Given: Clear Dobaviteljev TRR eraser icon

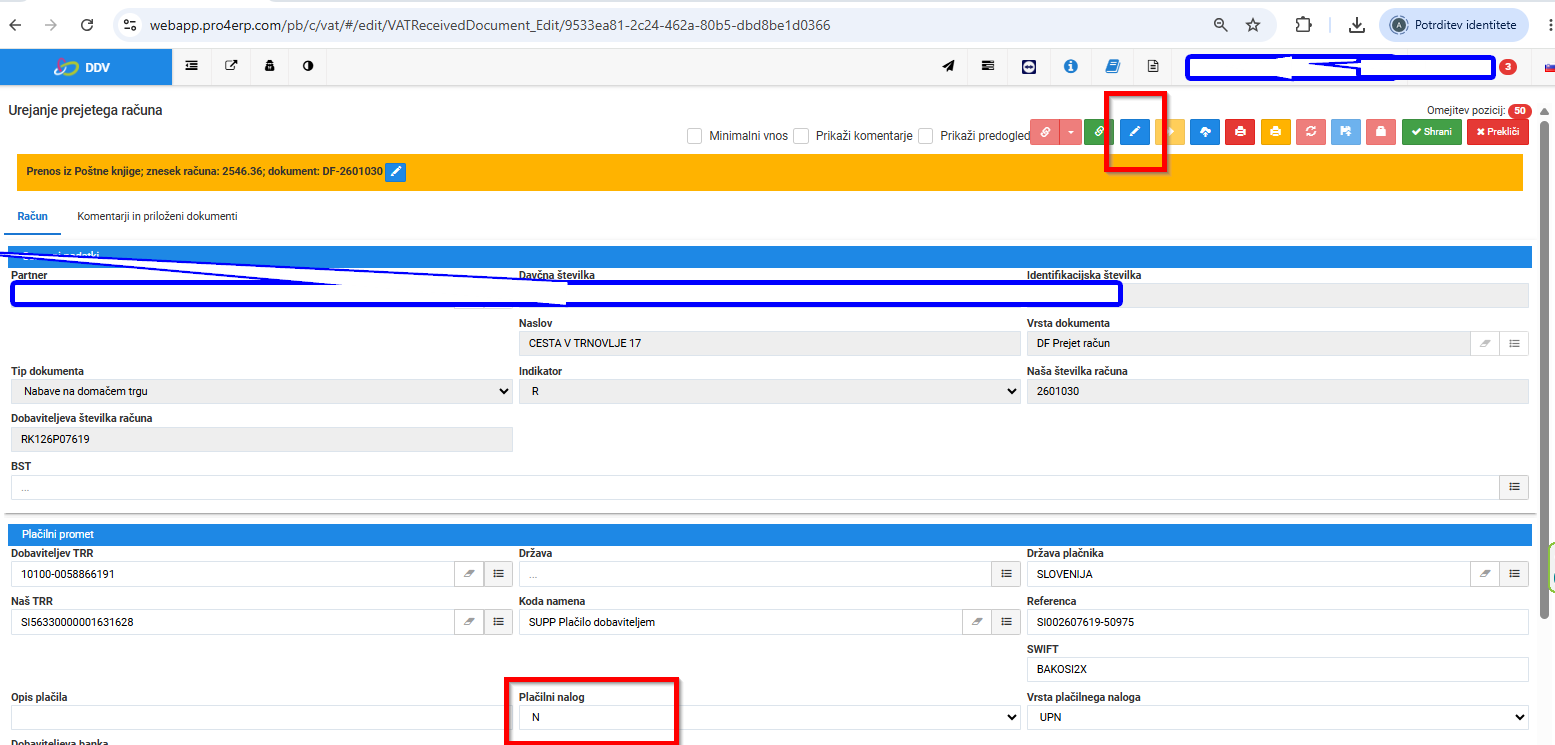Looking at the screenshot, I should 468,574.
